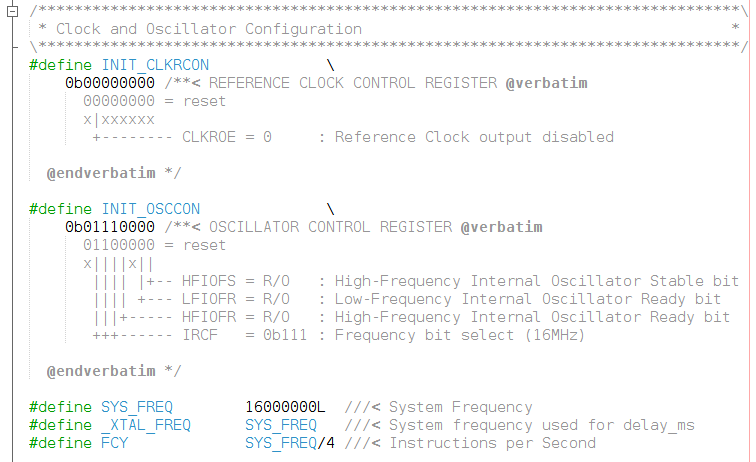Click the SYS_FREQ macro definition name
Screen dimensions: 756x462
click(x=137, y=407)
